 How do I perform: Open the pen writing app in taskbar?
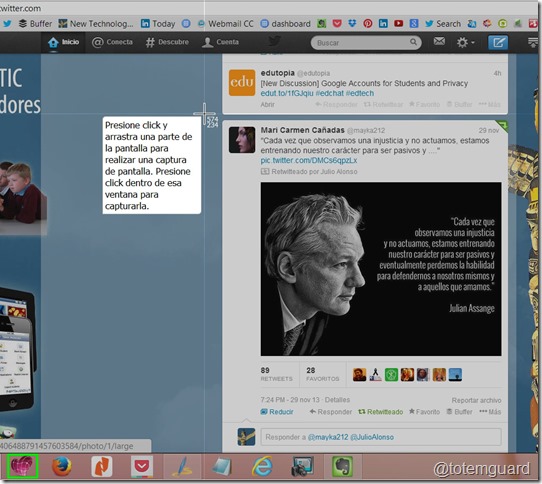point(182,467)
